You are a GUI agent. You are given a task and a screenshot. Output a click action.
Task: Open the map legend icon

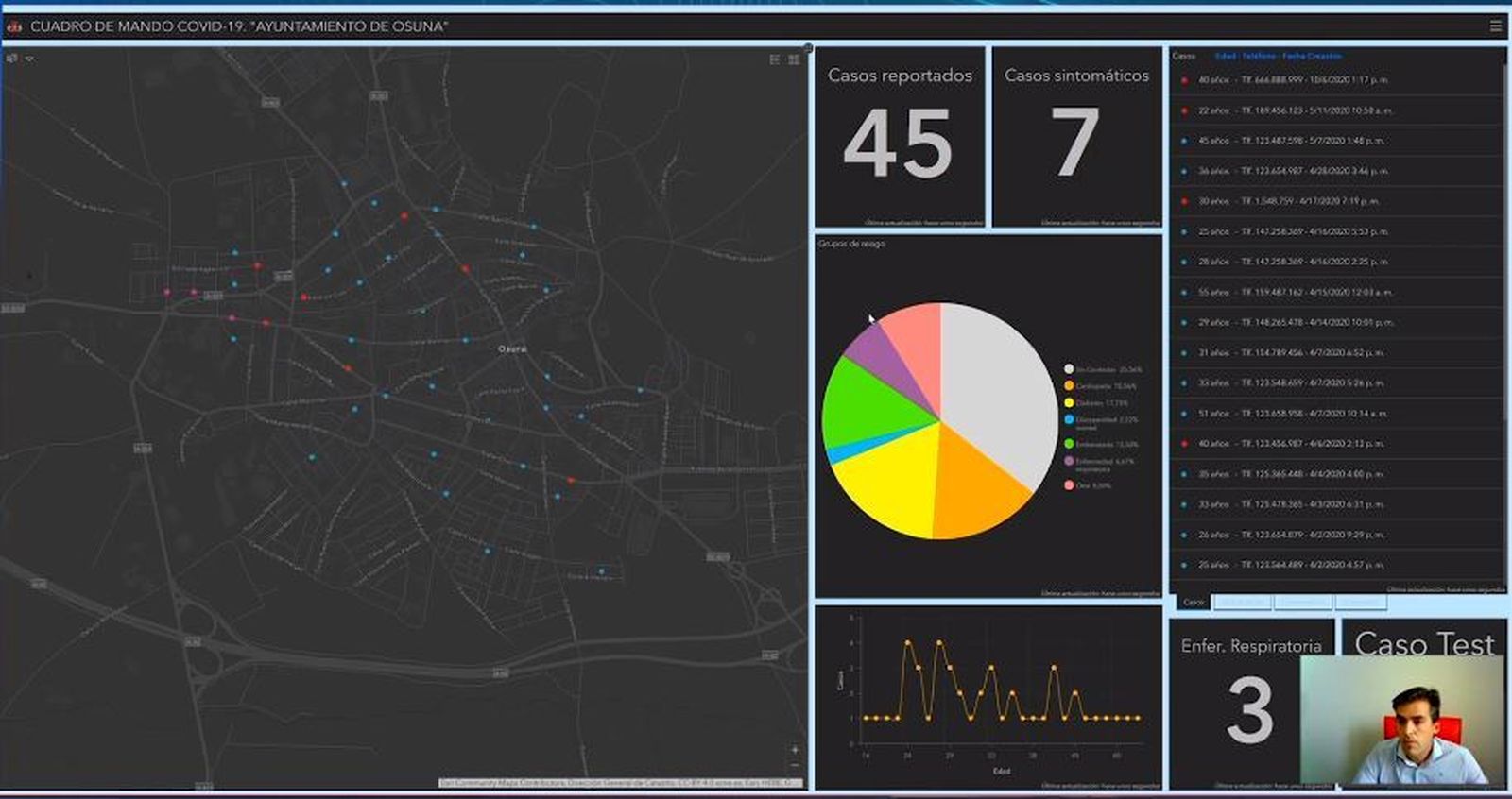point(775,59)
